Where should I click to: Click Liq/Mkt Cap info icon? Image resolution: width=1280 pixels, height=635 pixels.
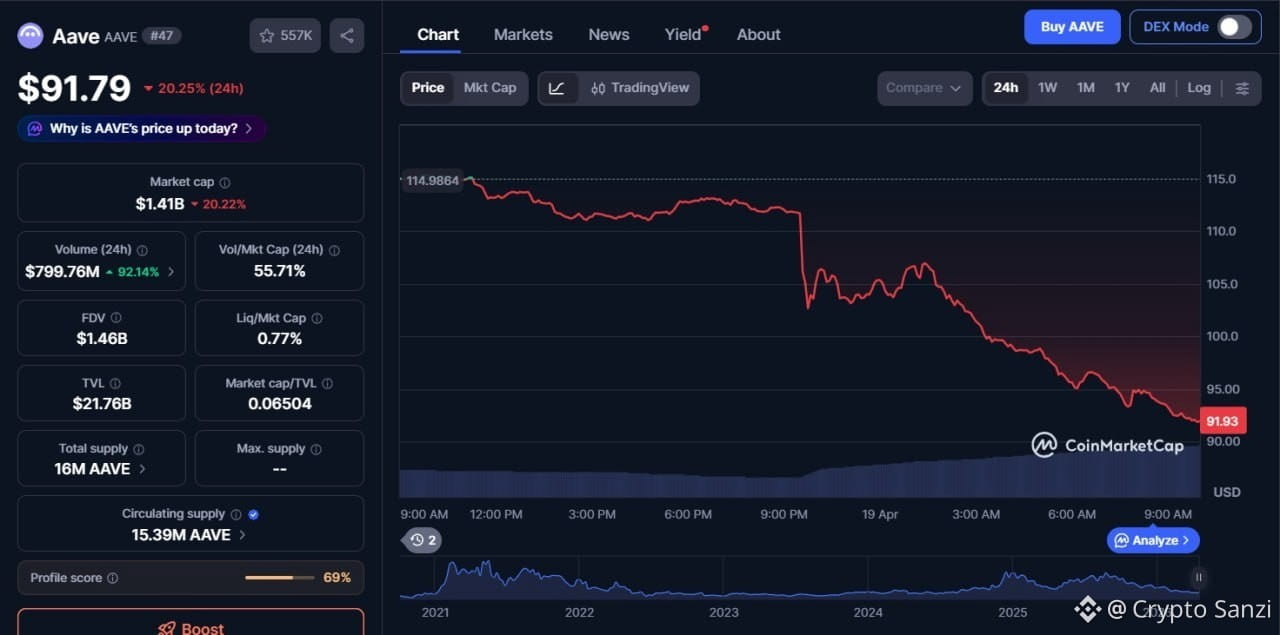[317, 318]
